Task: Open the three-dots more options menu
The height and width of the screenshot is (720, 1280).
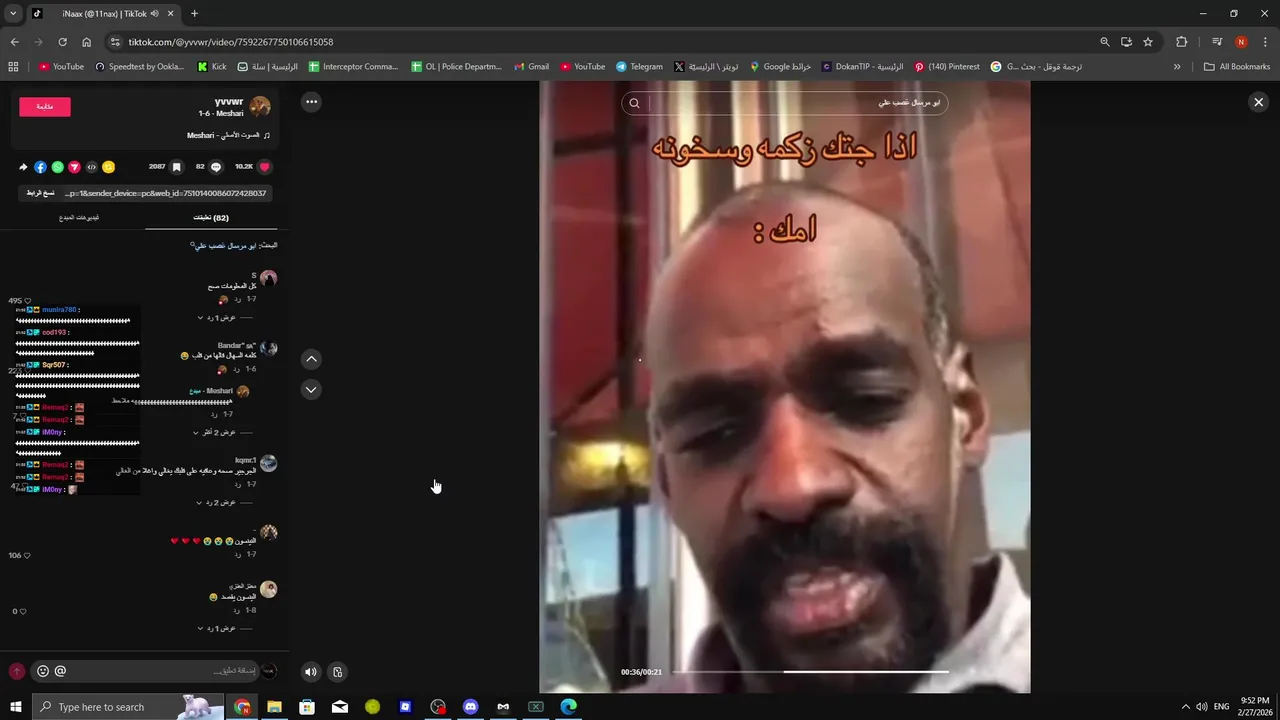Action: pos(311,101)
